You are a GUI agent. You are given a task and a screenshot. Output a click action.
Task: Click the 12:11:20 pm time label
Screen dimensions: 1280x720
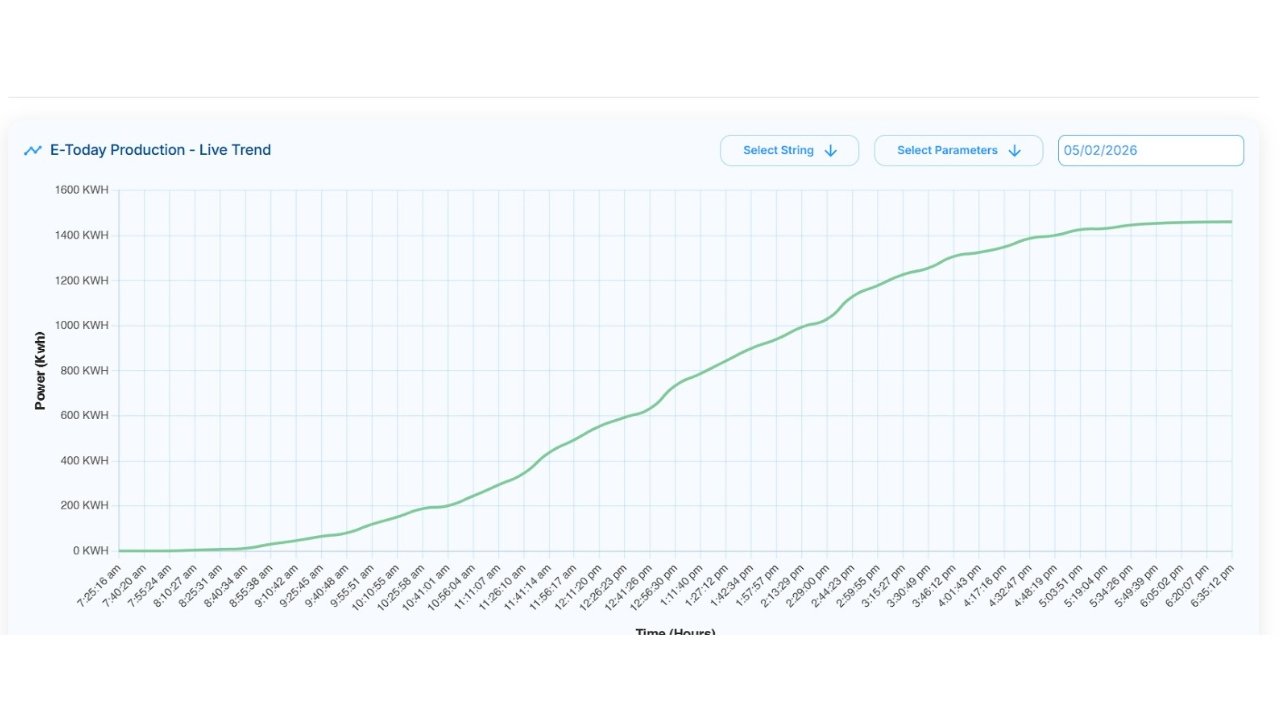580,585
